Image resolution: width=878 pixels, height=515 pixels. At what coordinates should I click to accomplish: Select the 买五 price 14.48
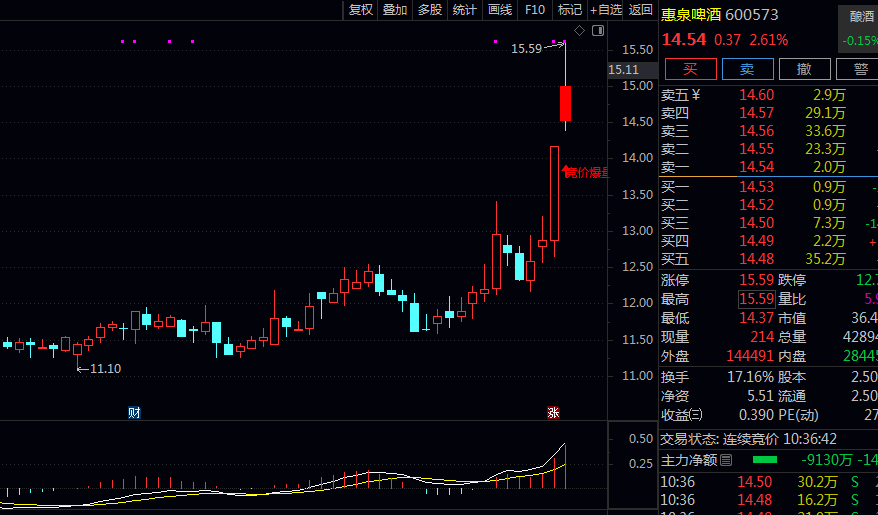point(756,259)
